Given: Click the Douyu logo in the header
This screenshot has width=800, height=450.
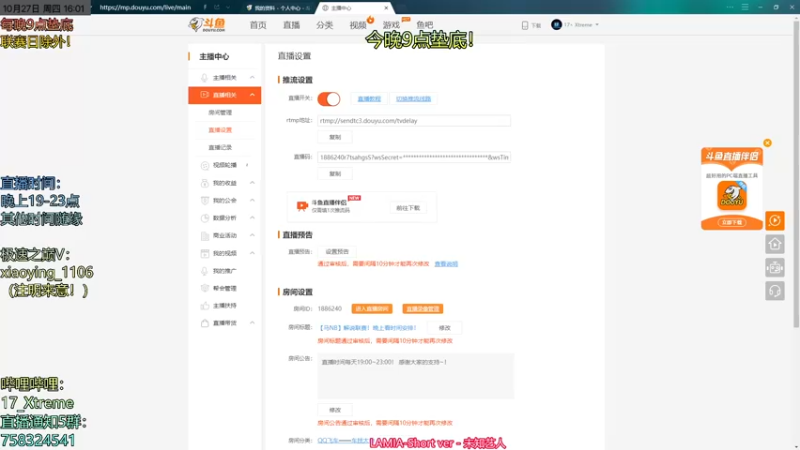Looking at the screenshot, I should point(207,24).
